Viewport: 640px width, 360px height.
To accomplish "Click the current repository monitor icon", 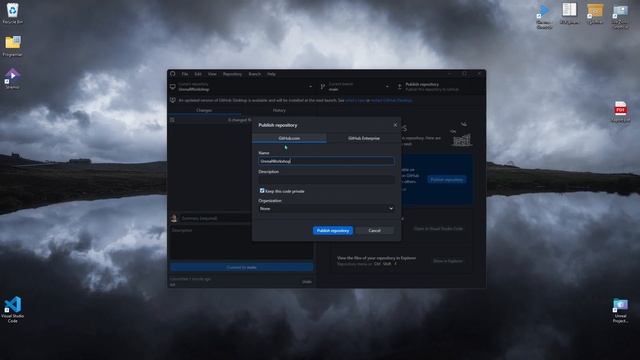I will [173, 87].
